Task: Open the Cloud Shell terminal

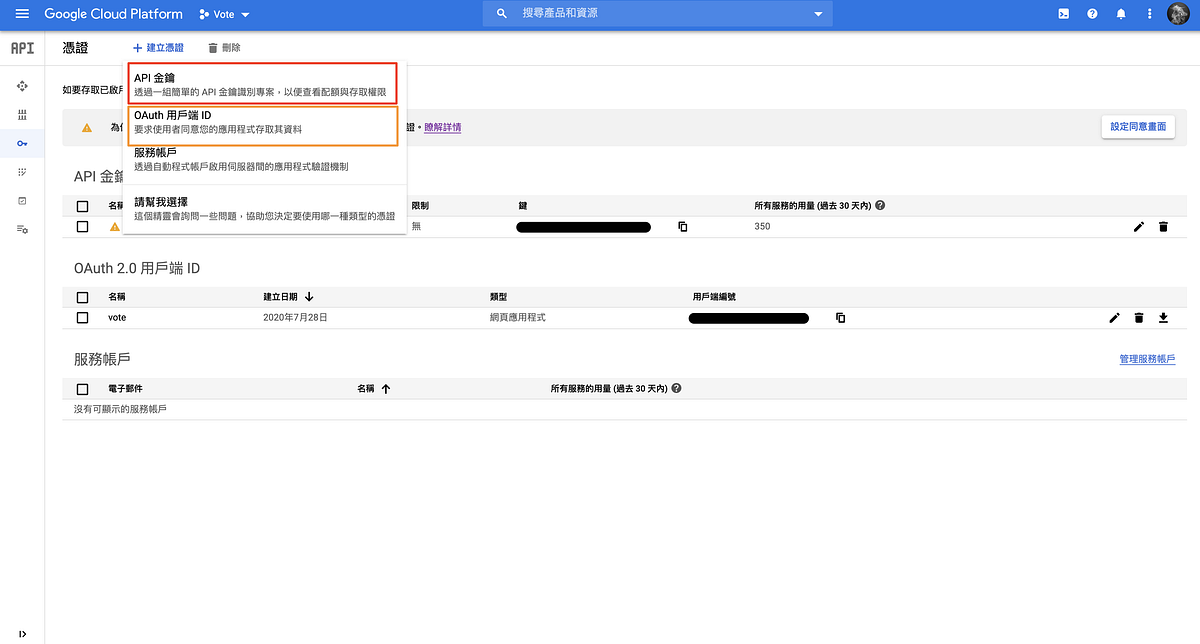Action: [1062, 13]
